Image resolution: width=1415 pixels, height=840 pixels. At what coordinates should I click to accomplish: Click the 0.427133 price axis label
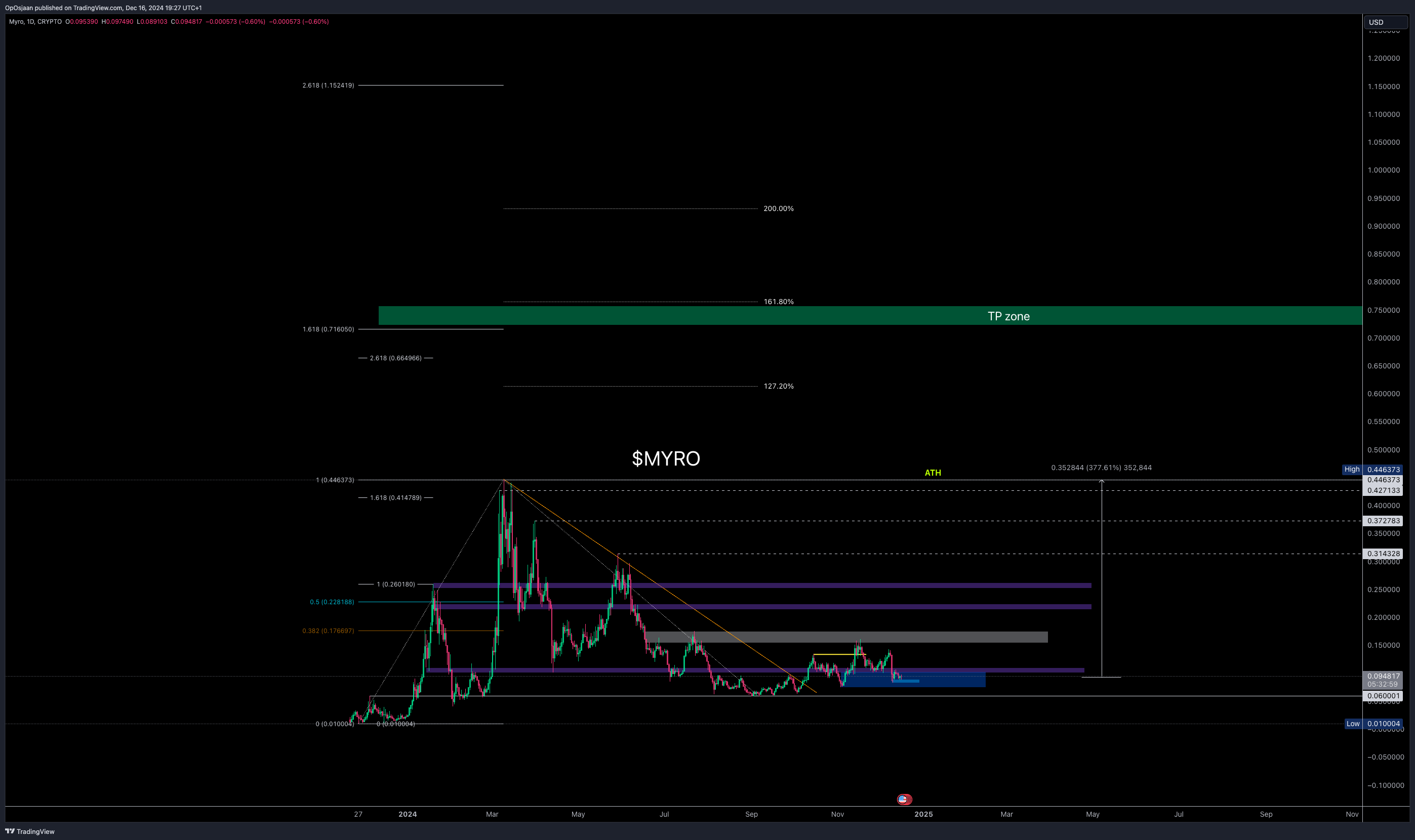coord(1383,491)
